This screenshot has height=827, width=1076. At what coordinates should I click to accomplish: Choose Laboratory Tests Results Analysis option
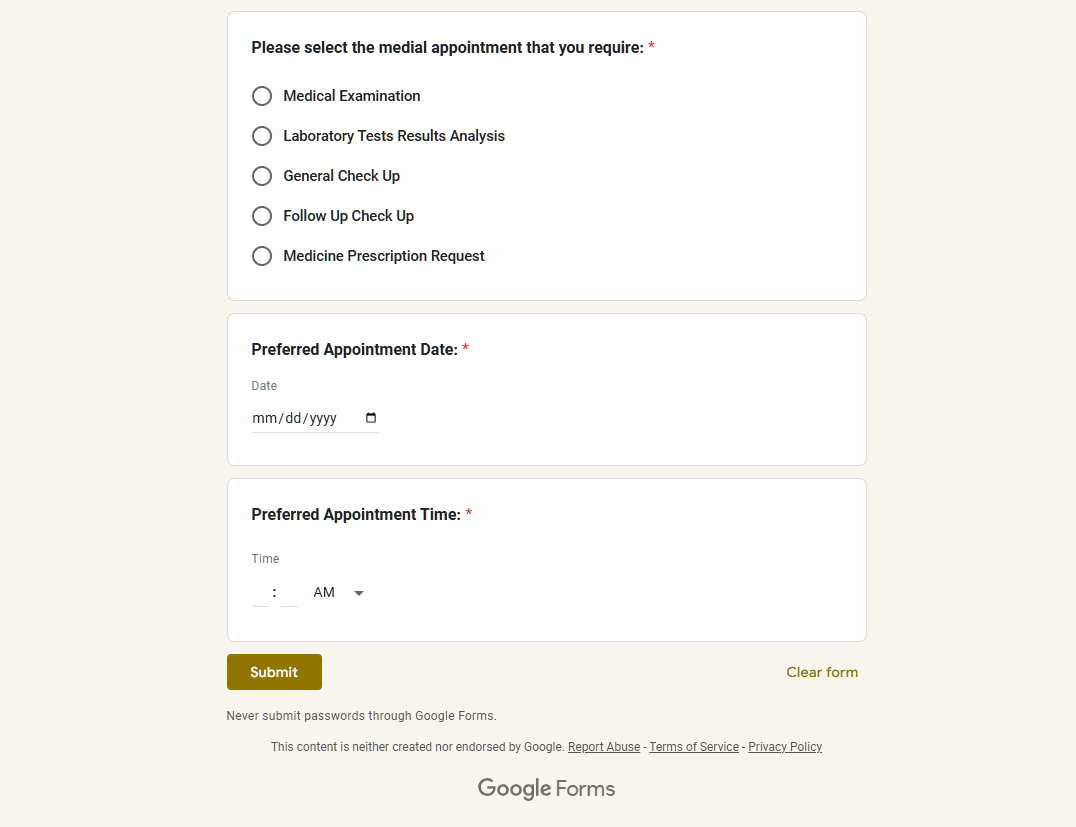click(x=262, y=136)
